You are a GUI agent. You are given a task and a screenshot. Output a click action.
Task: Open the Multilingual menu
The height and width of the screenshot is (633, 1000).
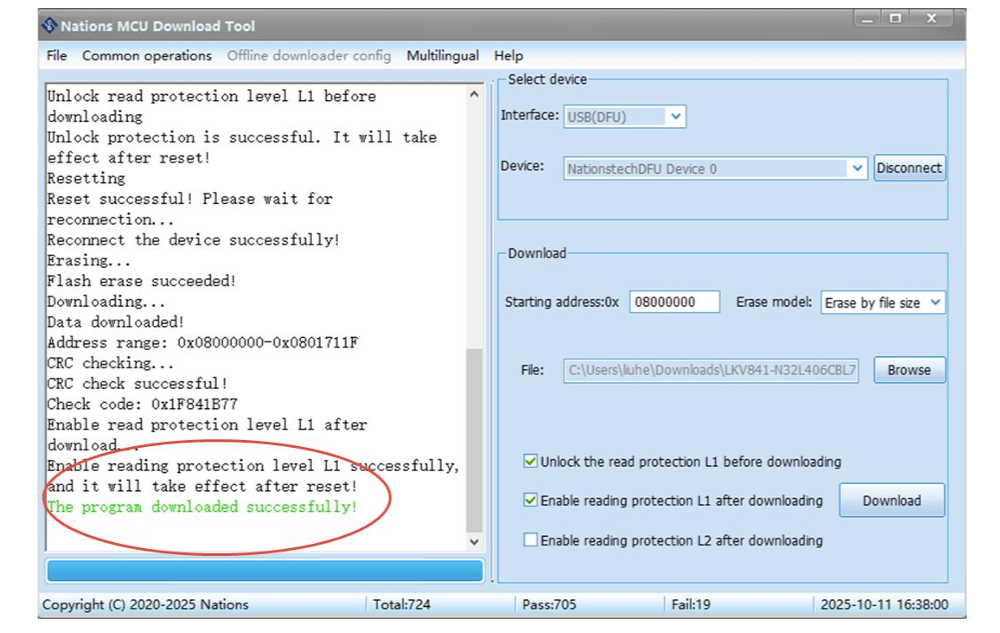click(x=442, y=56)
